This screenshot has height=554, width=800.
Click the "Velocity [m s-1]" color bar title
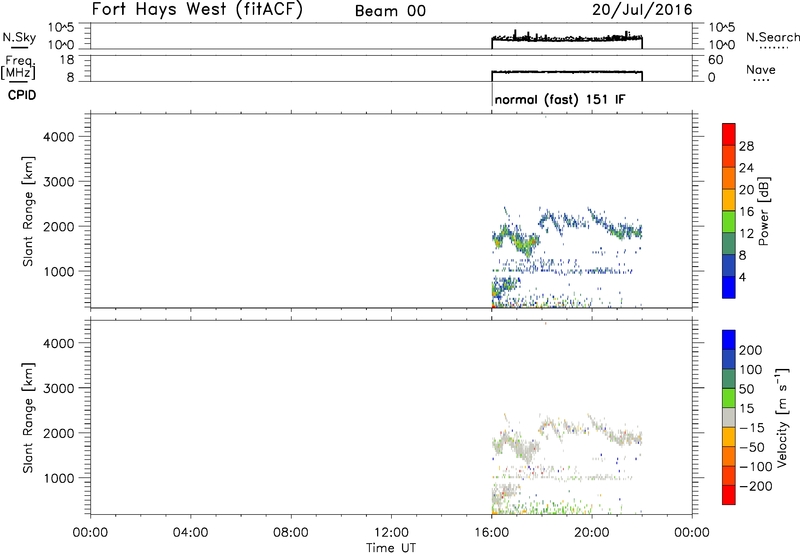[x=781, y=417]
